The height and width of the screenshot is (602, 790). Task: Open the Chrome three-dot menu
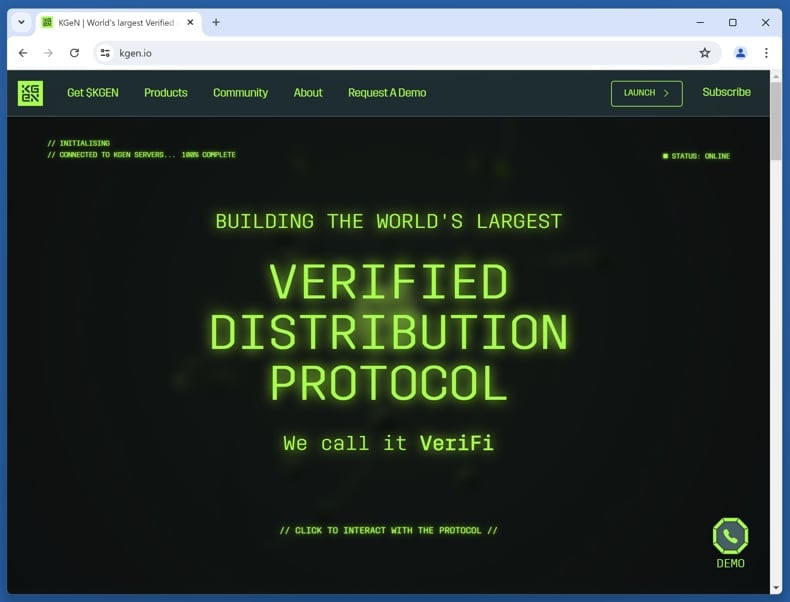coord(766,53)
